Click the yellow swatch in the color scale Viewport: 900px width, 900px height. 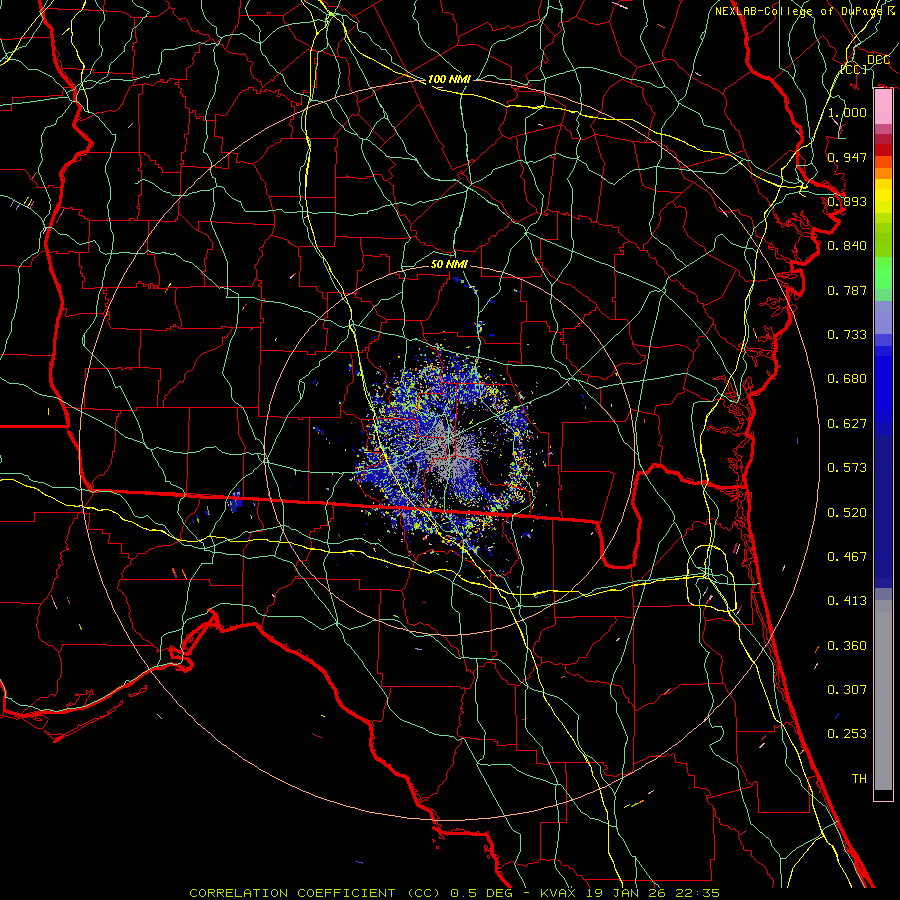coord(883,197)
